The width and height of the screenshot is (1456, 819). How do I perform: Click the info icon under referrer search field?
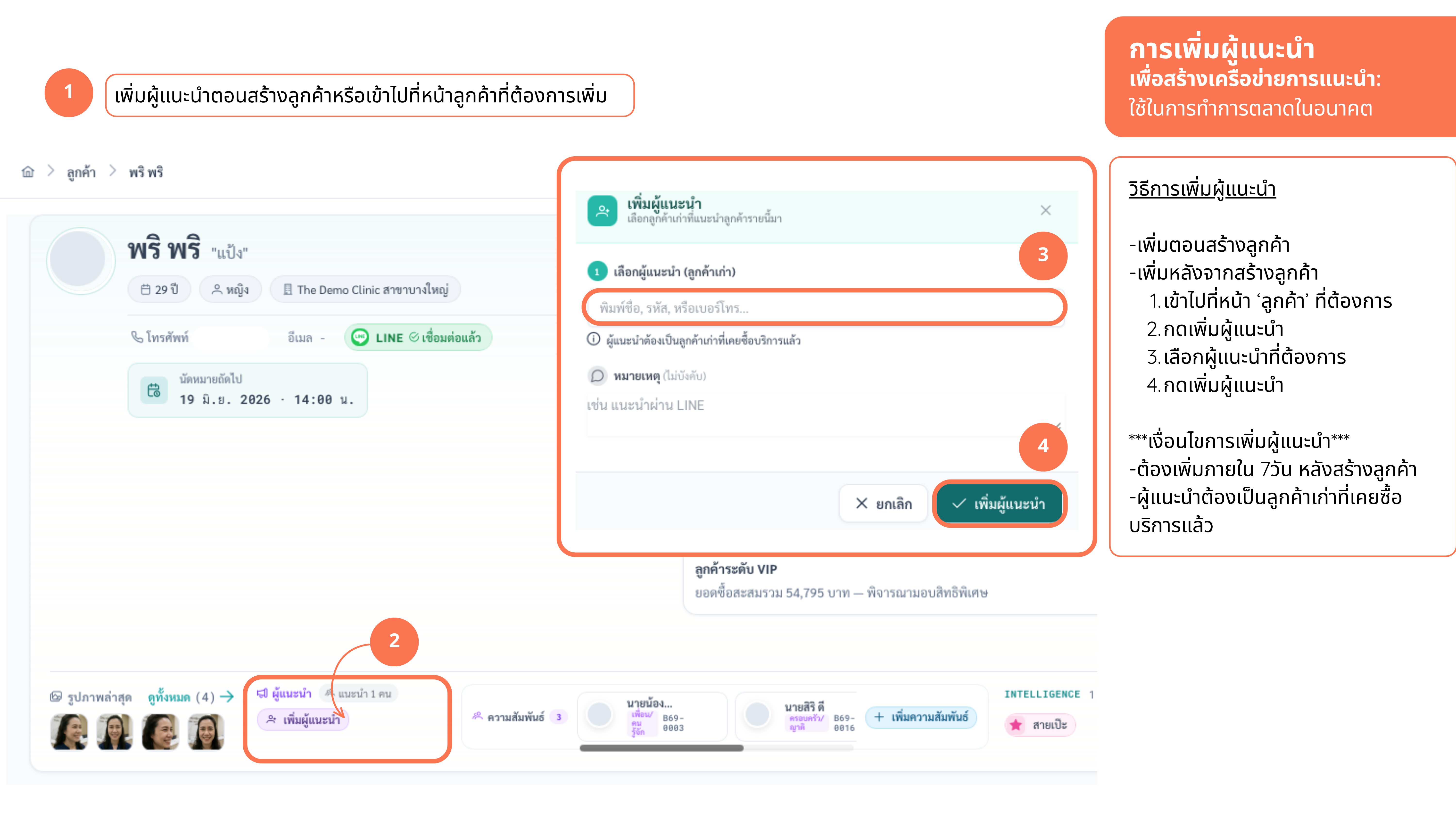(593, 339)
